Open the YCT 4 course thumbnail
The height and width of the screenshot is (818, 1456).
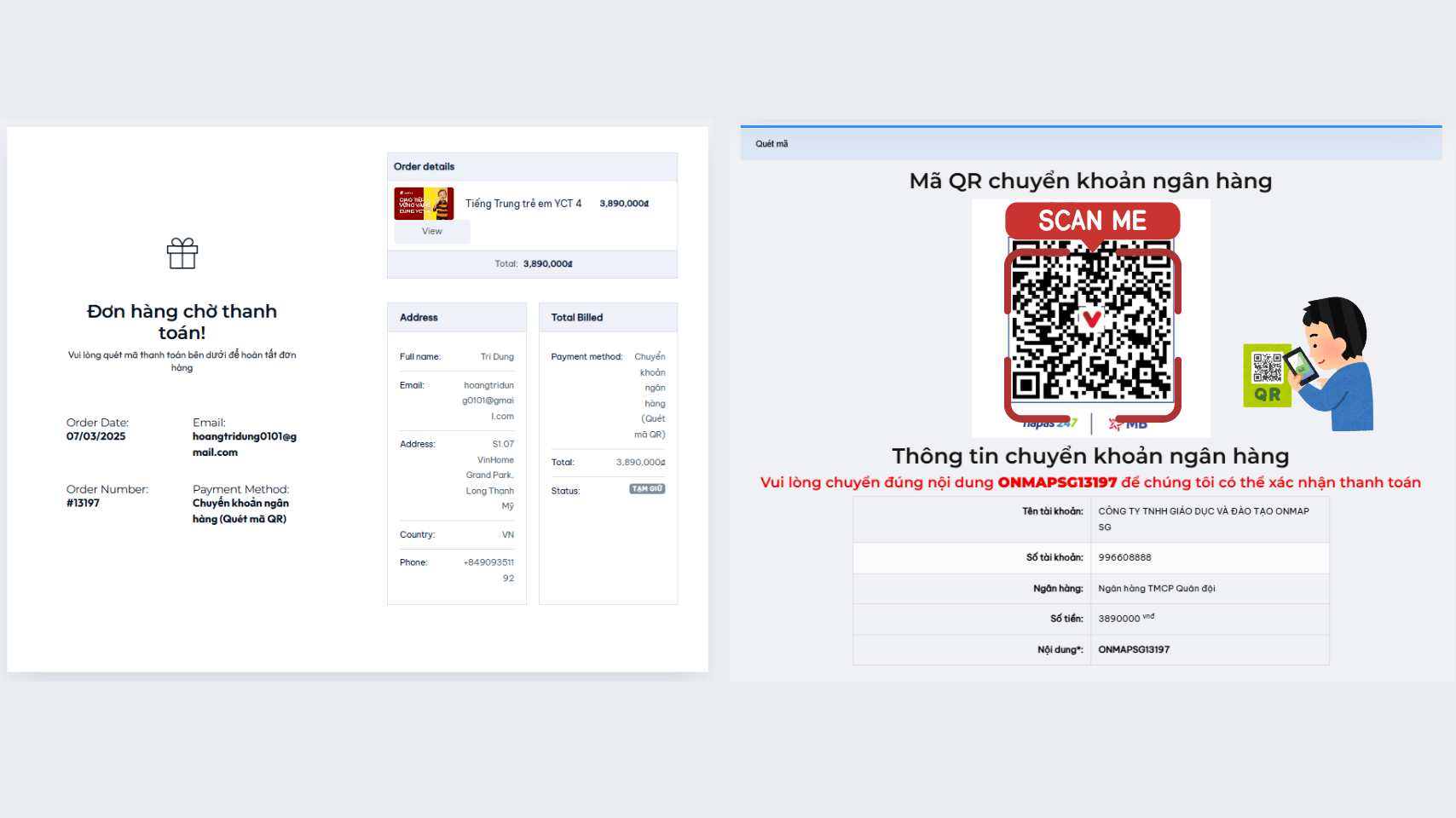click(424, 204)
